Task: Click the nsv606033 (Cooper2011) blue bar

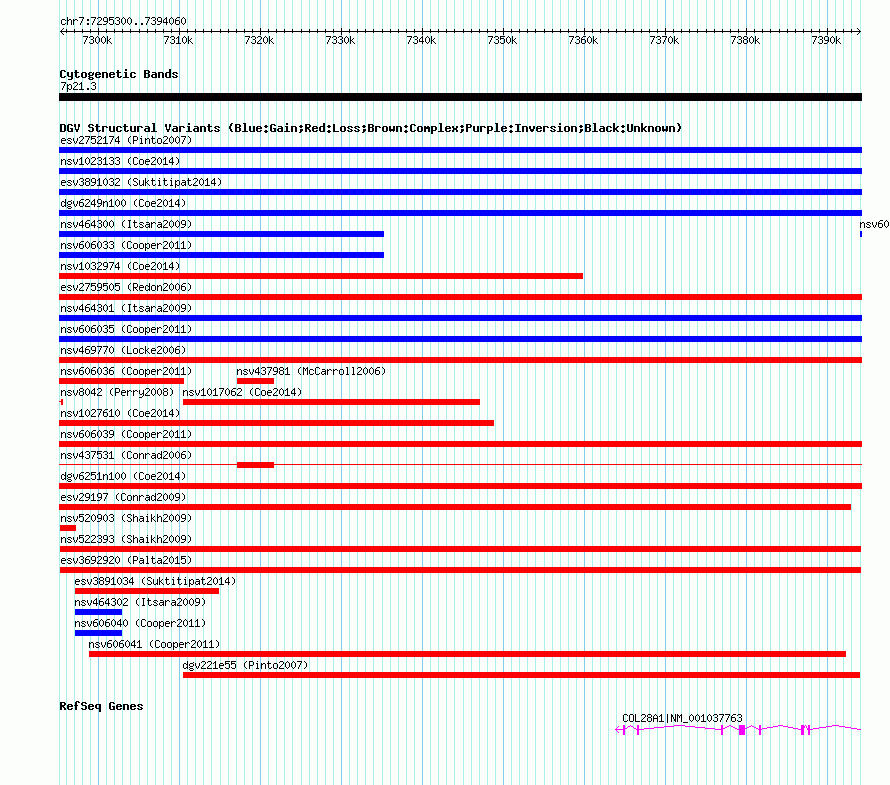Action: coord(221,255)
